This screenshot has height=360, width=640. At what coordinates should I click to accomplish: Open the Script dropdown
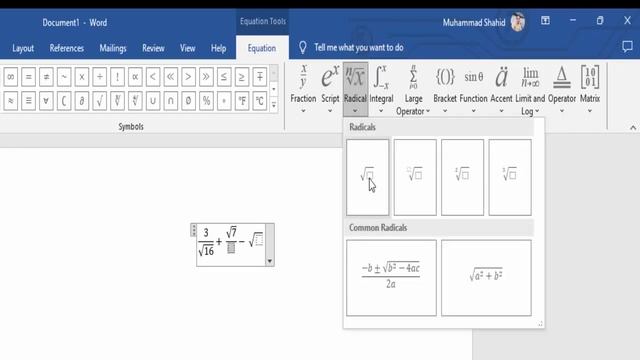(330, 89)
